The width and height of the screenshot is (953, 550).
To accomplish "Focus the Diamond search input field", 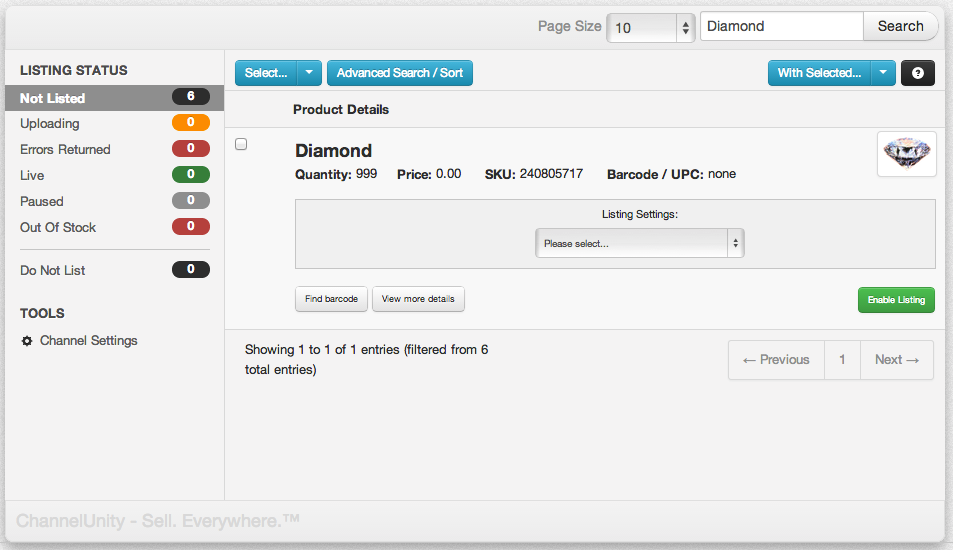I will tap(782, 26).
